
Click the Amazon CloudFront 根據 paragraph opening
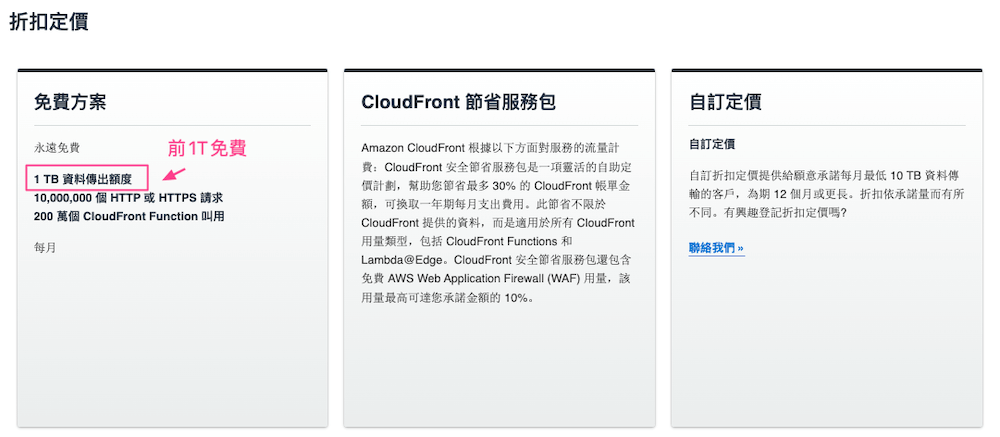coord(422,149)
